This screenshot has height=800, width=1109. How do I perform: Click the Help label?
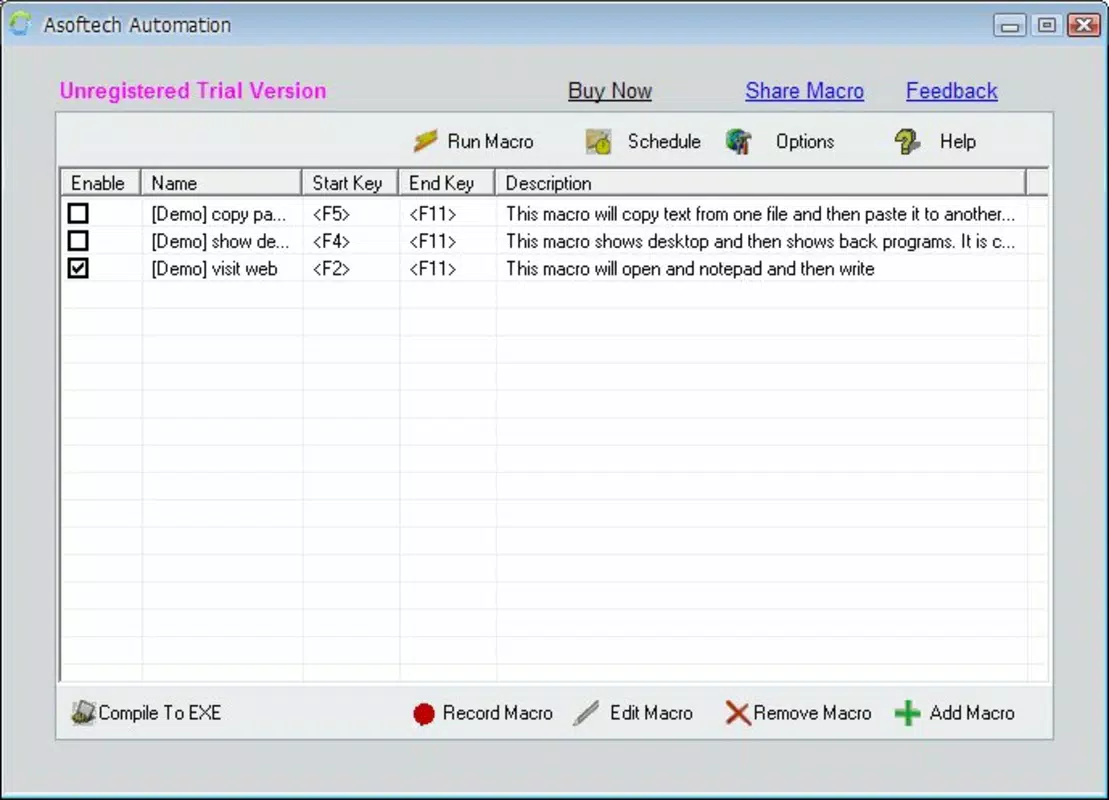tap(958, 141)
